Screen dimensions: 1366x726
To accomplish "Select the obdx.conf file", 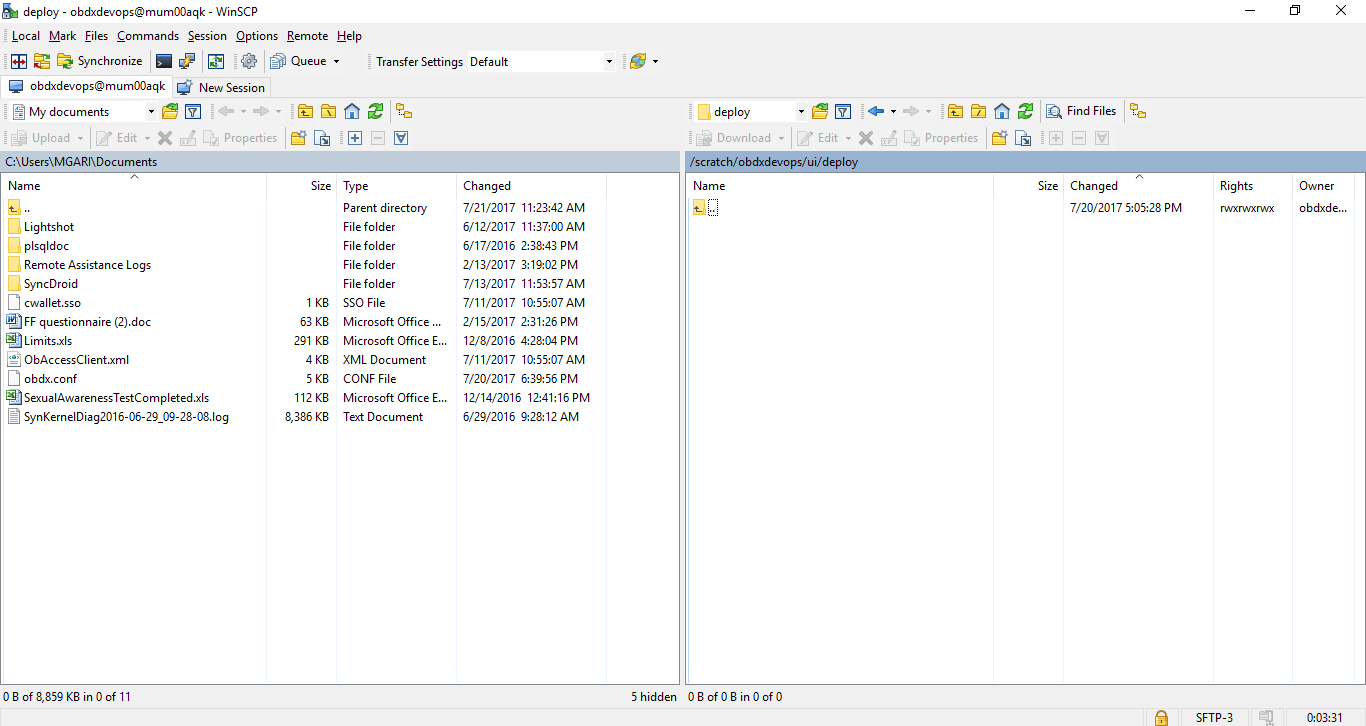I will click(x=49, y=378).
